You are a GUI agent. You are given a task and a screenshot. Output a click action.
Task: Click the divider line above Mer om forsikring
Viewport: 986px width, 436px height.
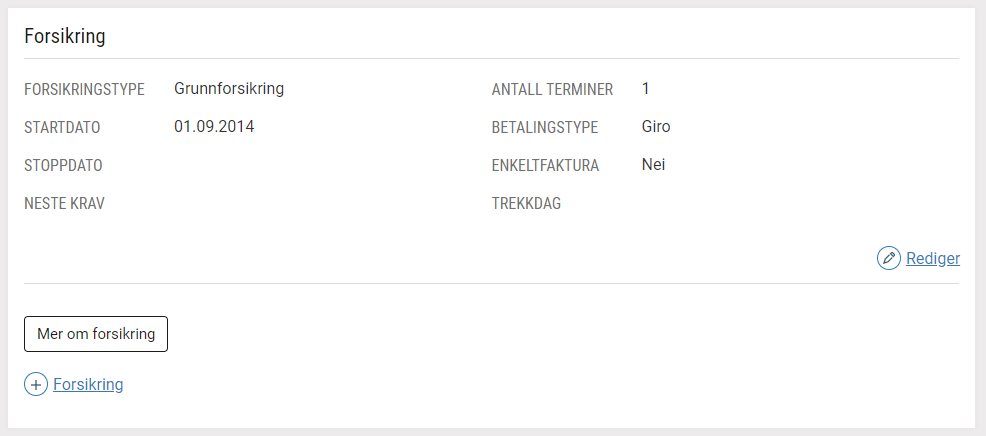[x=492, y=283]
